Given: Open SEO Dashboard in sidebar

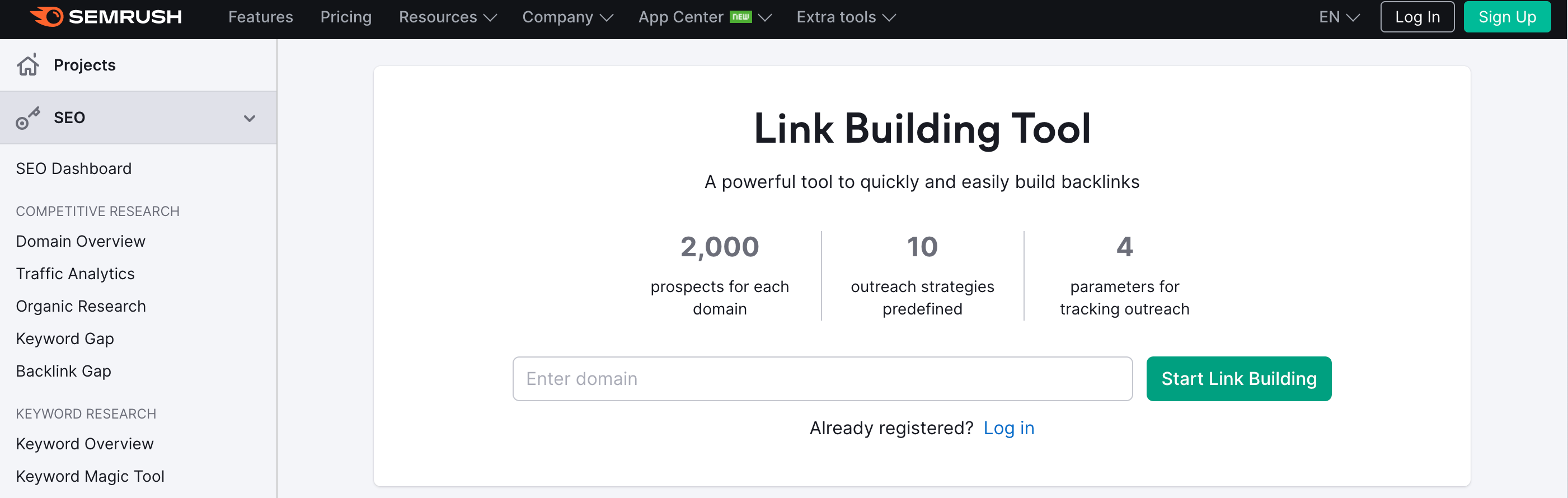Looking at the screenshot, I should (x=74, y=168).
